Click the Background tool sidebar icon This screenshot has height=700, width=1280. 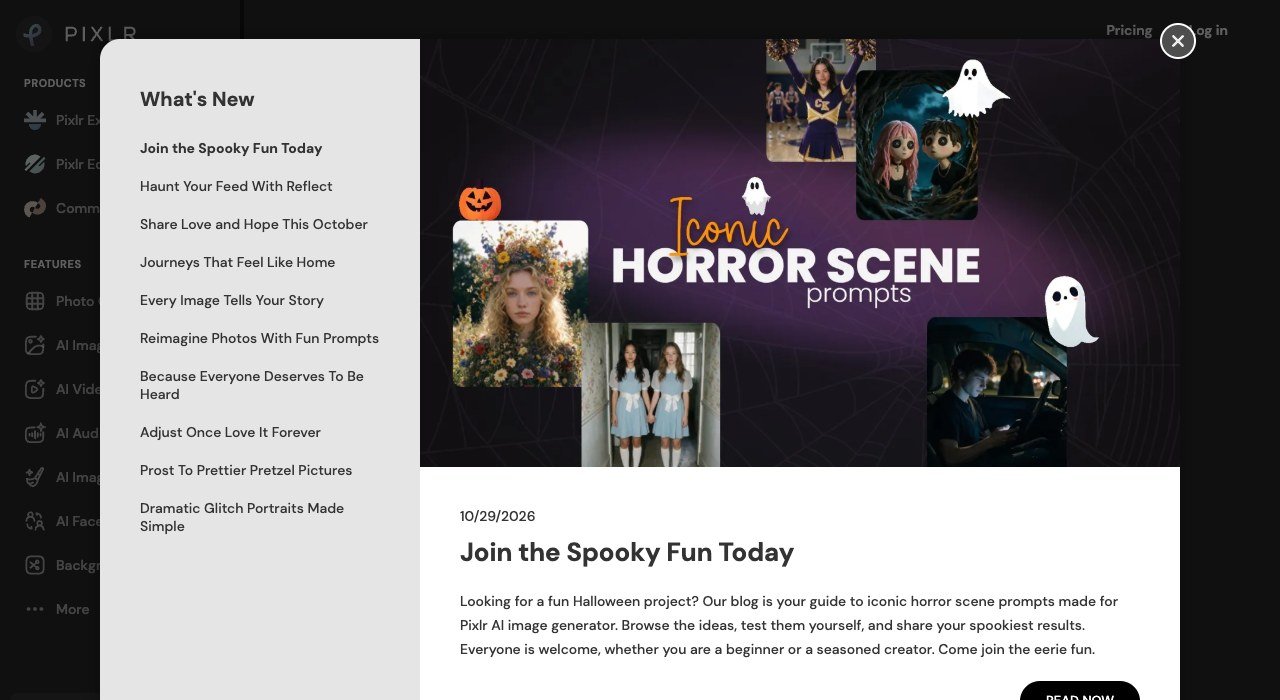pyautogui.click(x=35, y=565)
